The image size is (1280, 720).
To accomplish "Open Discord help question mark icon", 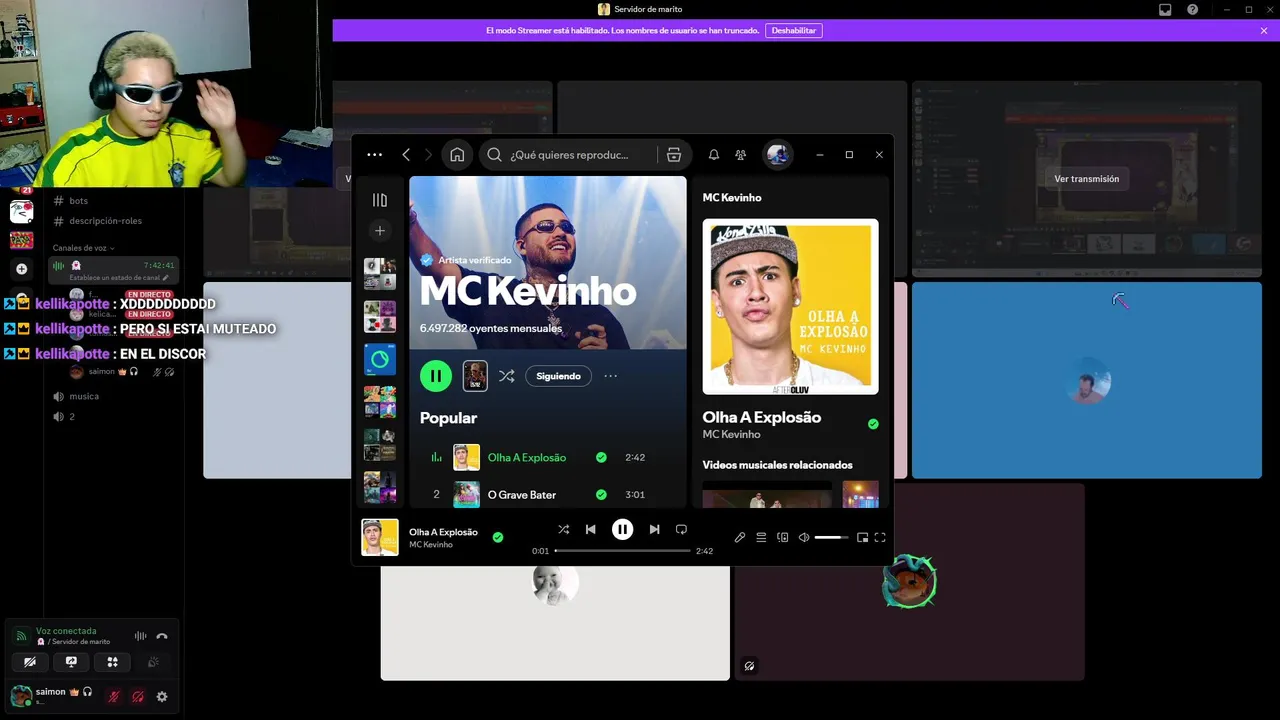I will pos(1193,9).
